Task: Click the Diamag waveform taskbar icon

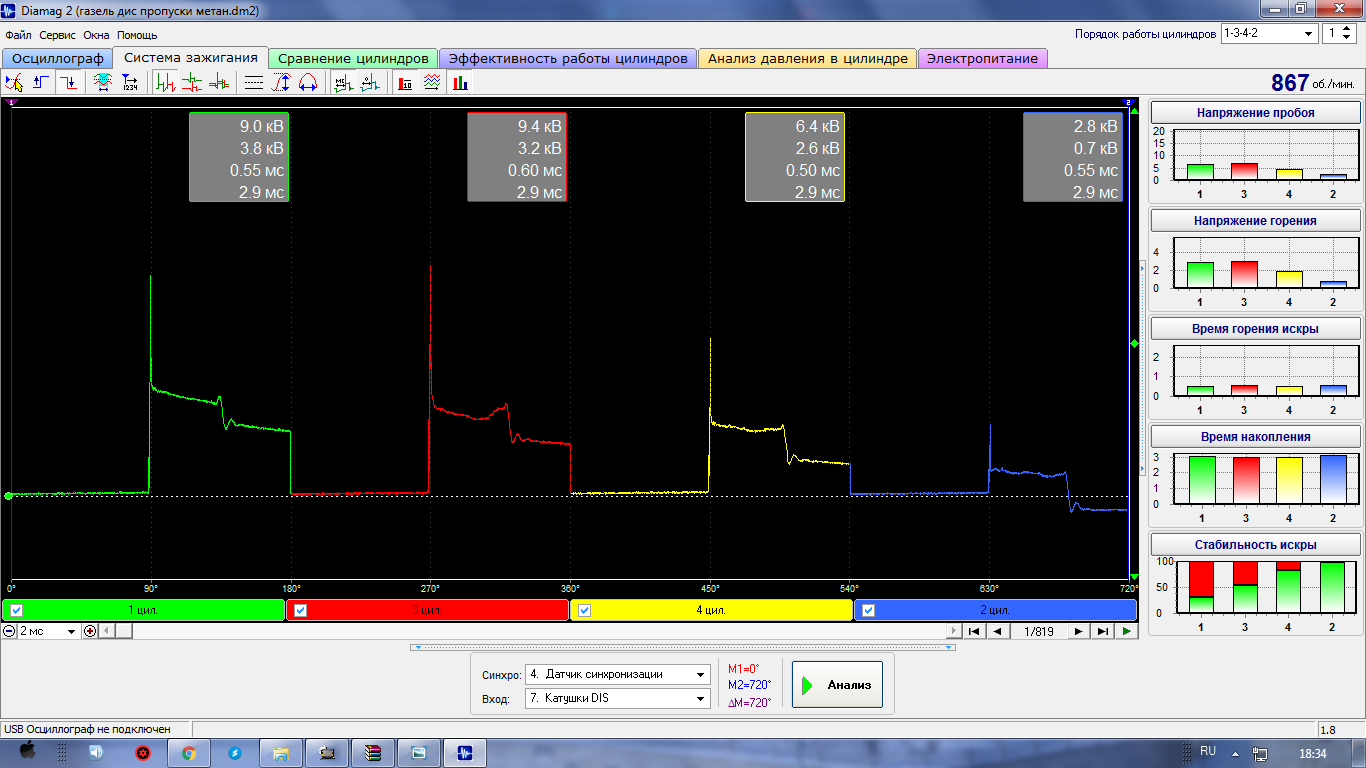Action: (x=465, y=753)
